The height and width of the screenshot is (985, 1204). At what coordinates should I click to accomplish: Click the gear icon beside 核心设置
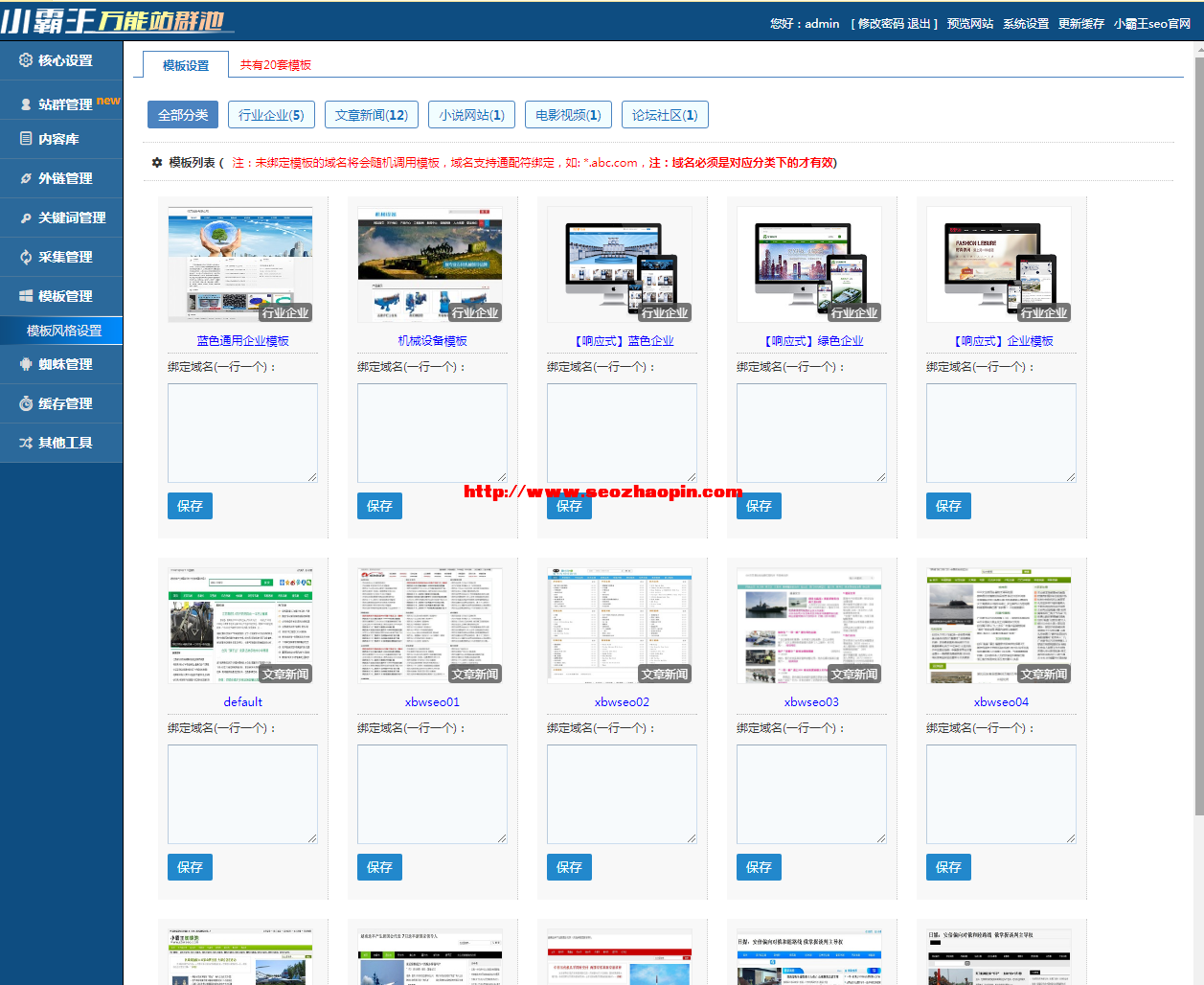click(26, 60)
